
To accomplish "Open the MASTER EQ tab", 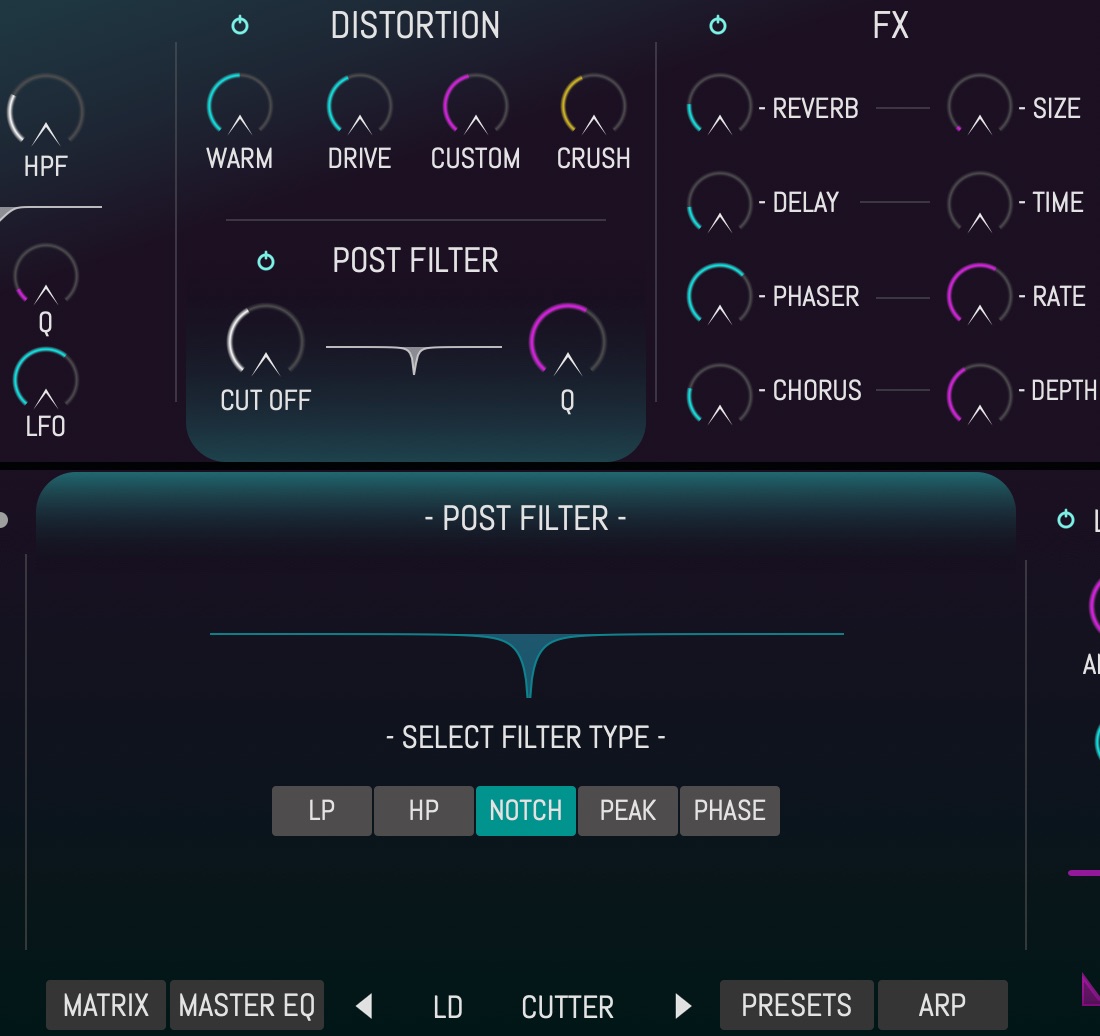I will pos(247,1005).
